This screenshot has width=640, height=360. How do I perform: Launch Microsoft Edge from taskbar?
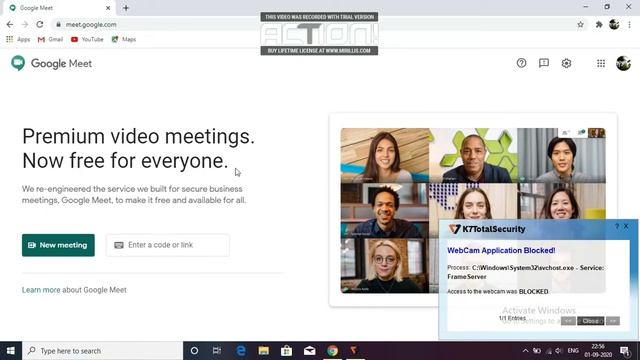(x=241, y=351)
